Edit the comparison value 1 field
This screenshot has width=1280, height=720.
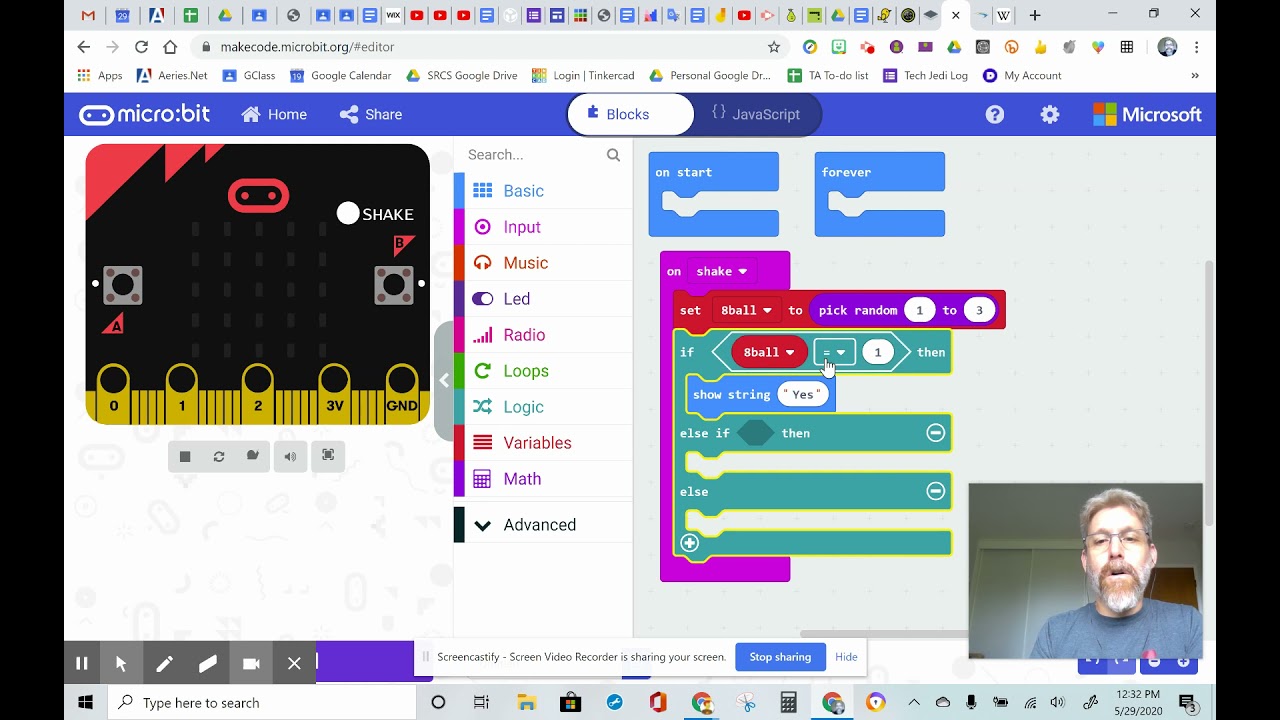878,352
